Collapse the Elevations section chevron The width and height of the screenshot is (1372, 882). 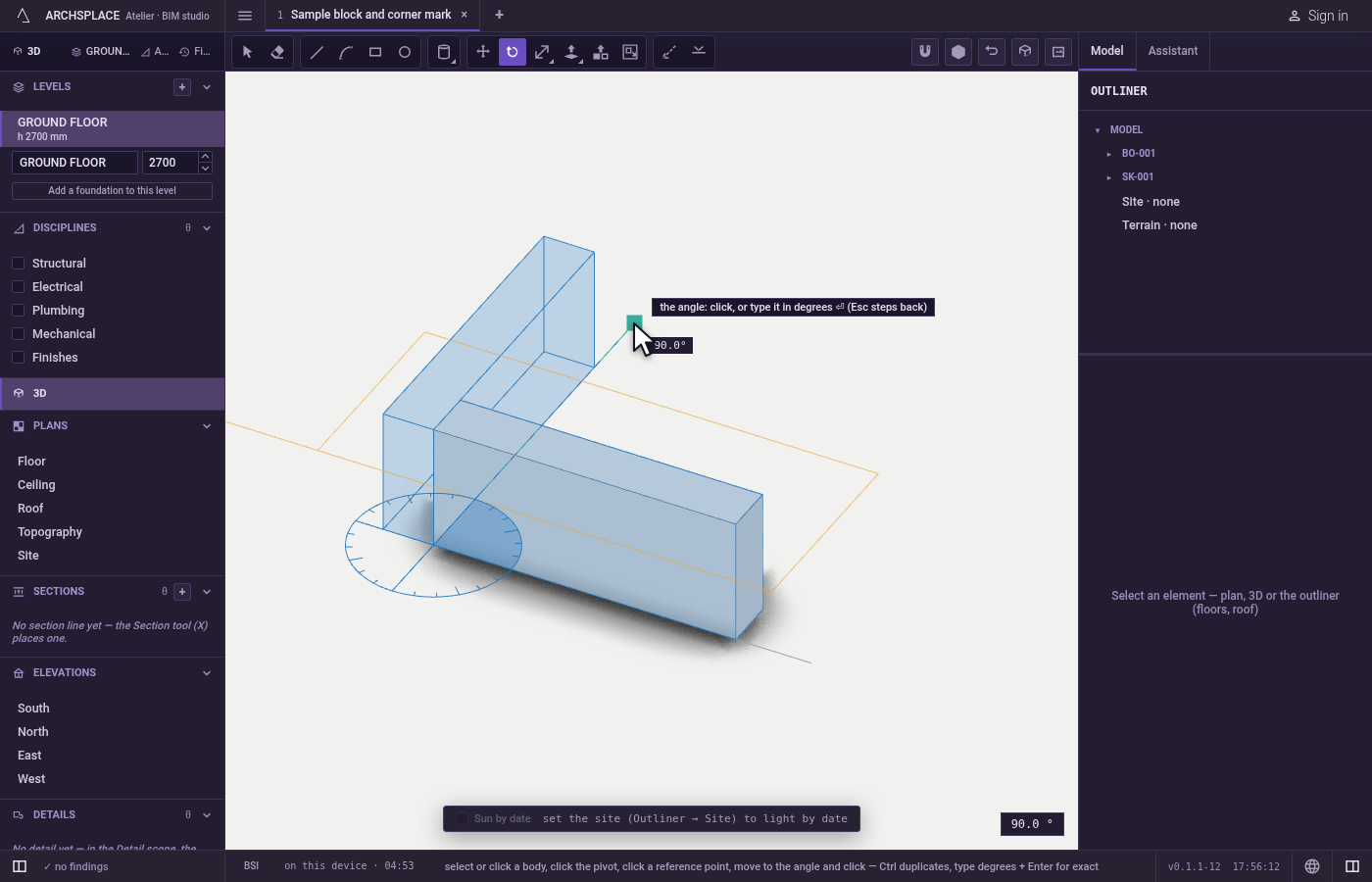tap(207, 673)
